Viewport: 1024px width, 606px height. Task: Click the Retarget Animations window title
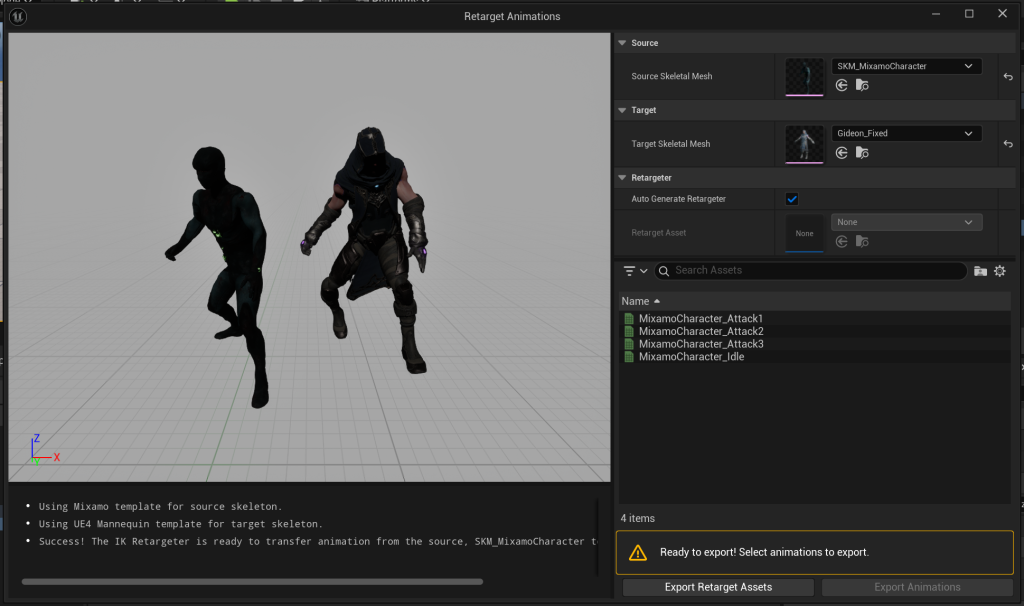512,16
